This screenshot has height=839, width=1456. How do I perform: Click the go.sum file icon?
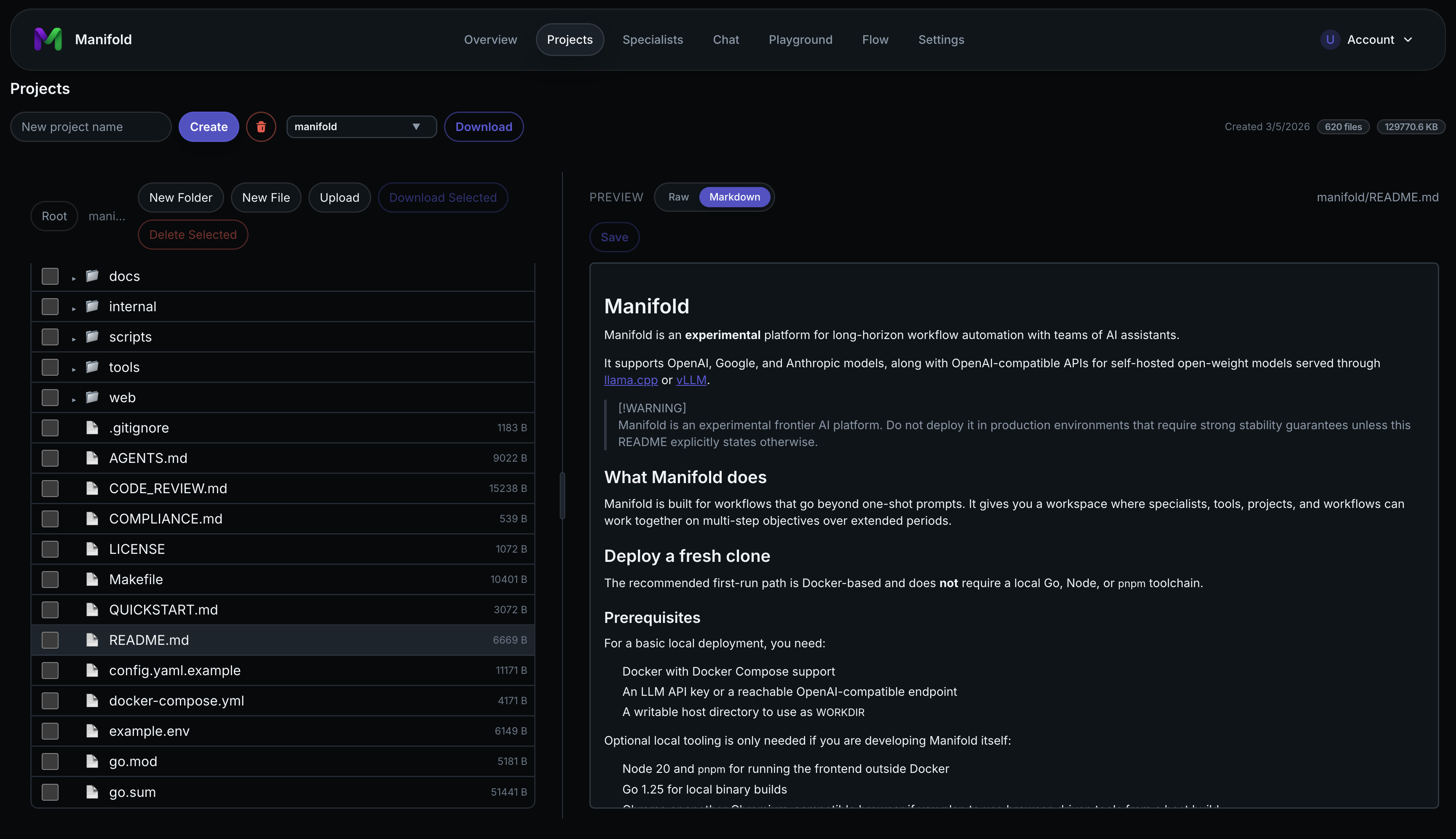[92, 792]
